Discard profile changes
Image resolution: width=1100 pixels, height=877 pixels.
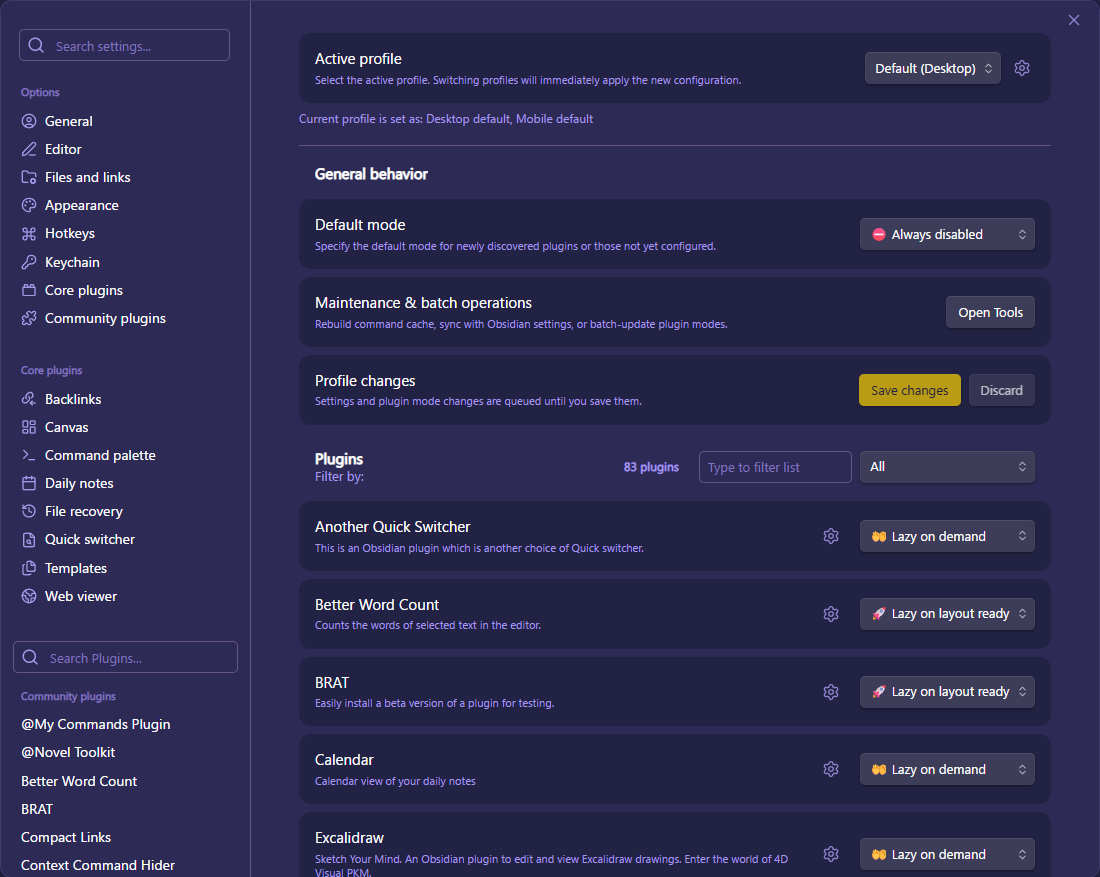point(1001,390)
